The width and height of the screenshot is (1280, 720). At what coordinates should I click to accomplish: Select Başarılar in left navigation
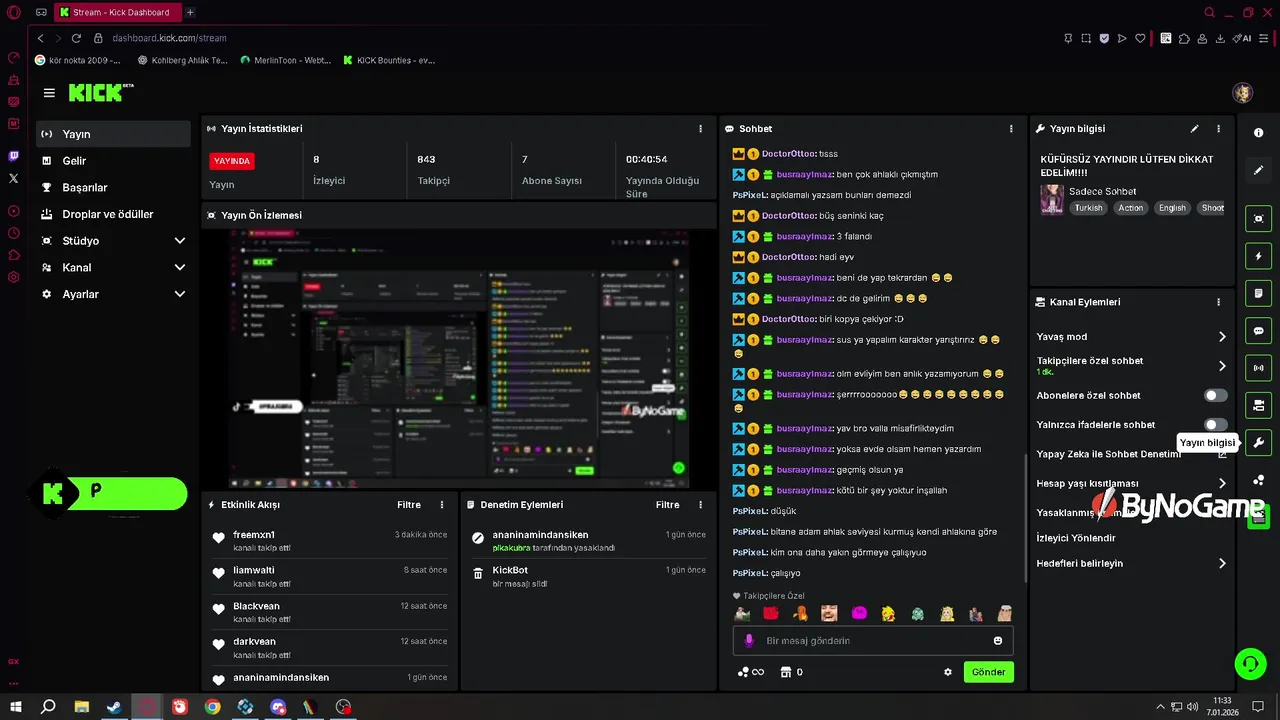(113, 188)
